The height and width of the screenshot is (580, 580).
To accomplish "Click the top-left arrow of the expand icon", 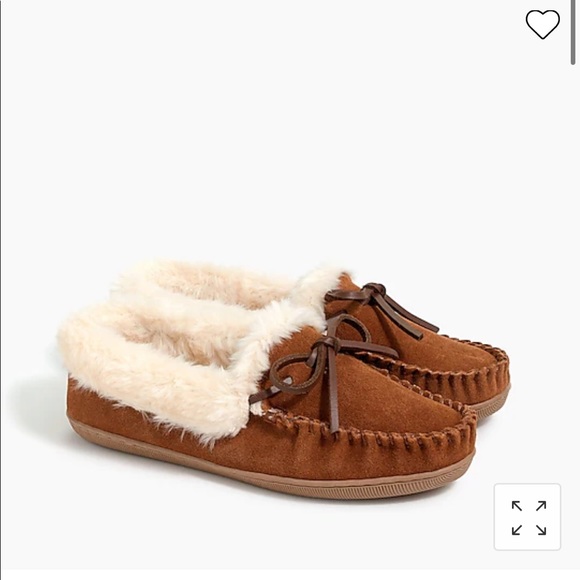I will pos(517,506).
